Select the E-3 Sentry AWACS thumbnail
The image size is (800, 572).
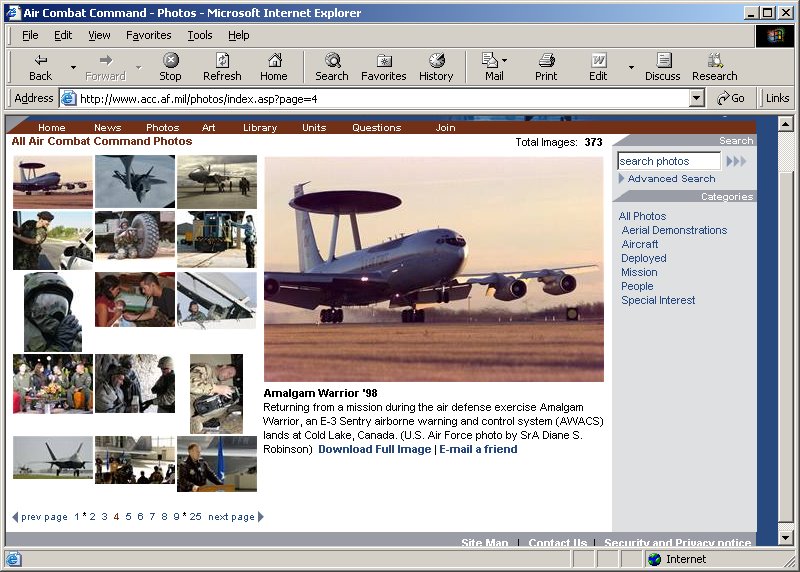pyautogui.click(x=53, y=181)
